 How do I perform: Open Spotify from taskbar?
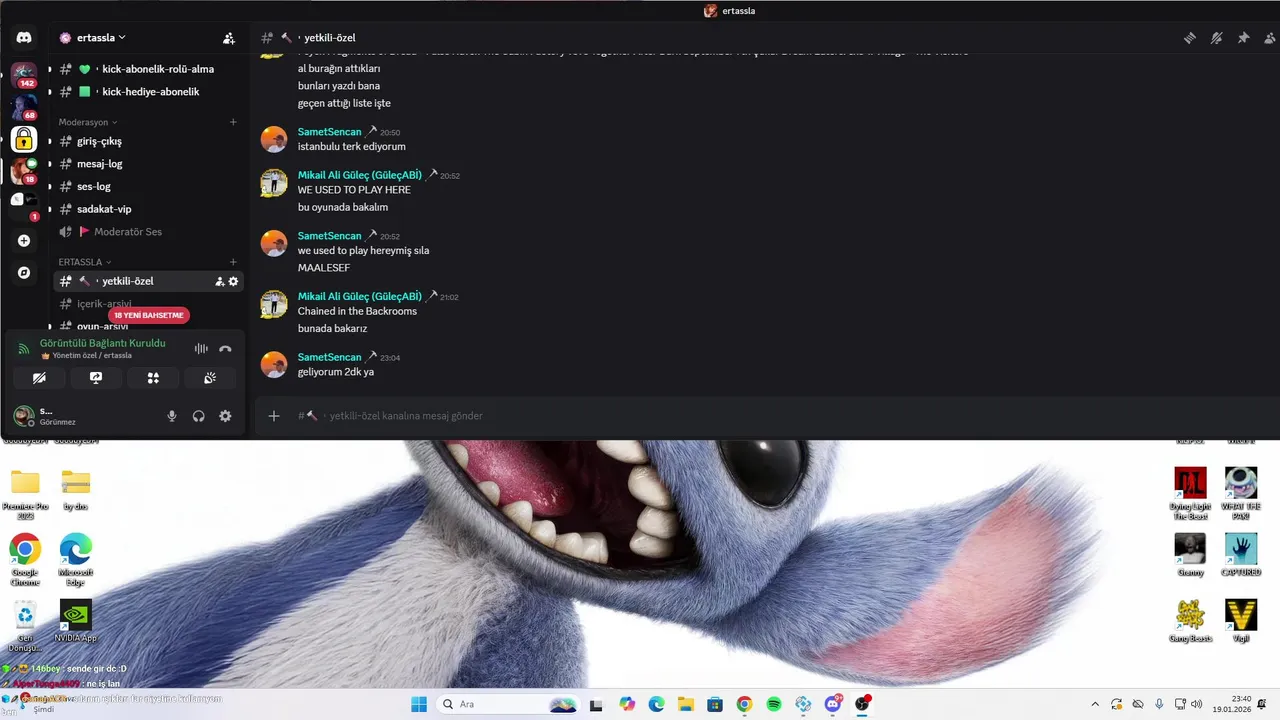774,704
